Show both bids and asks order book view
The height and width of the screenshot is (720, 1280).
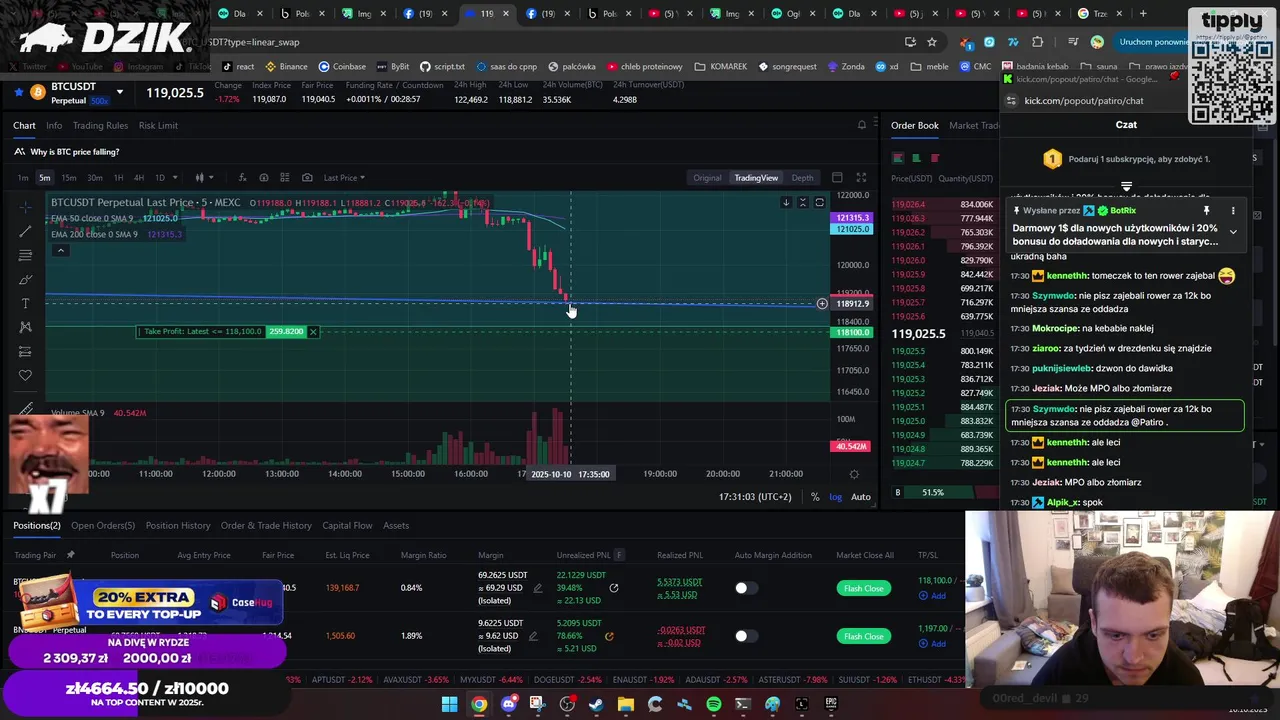(898, 158)
